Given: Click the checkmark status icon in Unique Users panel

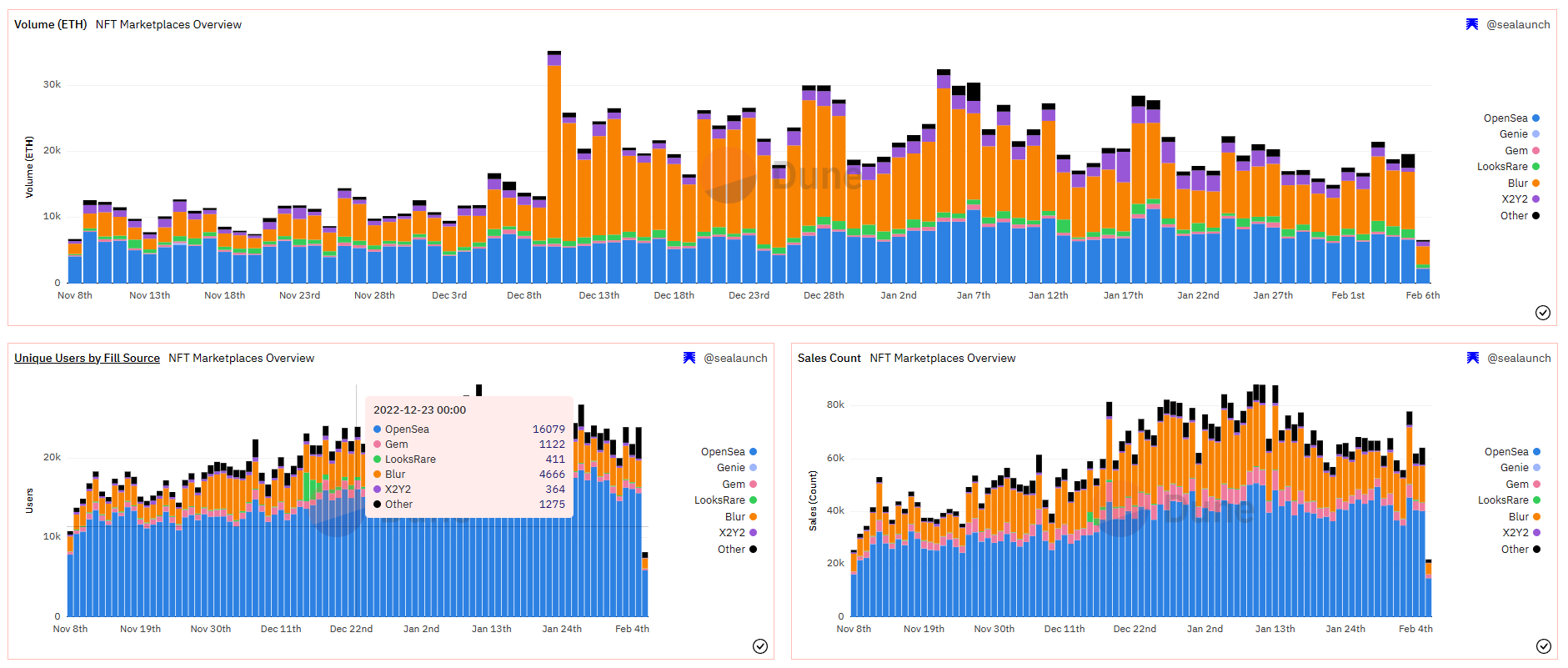Looking at the screenshot, I should (x=760, y=646).
